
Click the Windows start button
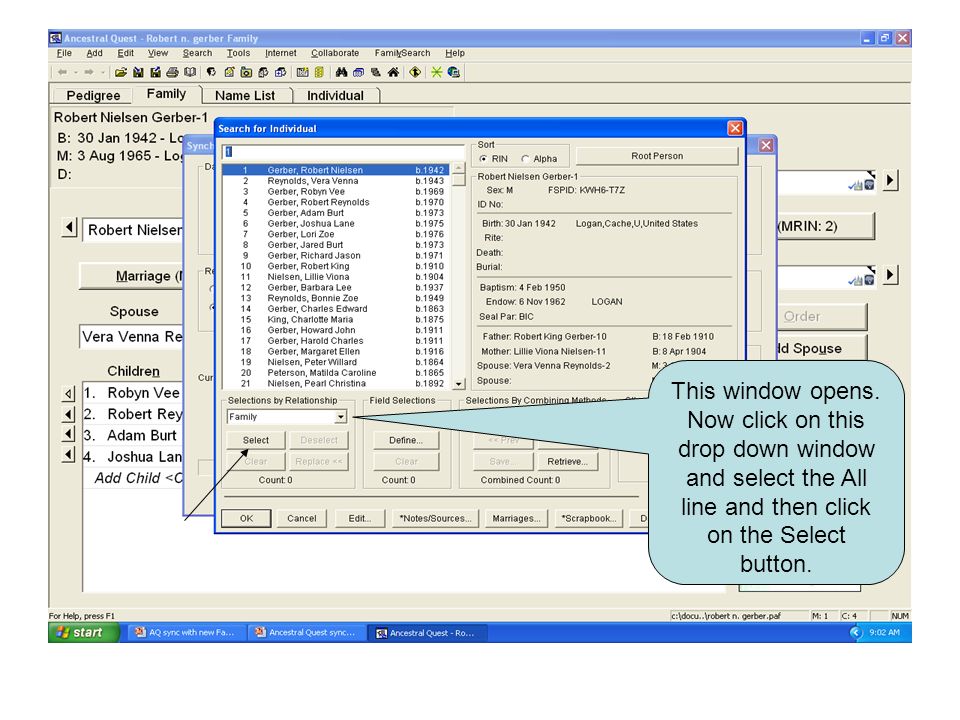(x=83, y=632)
